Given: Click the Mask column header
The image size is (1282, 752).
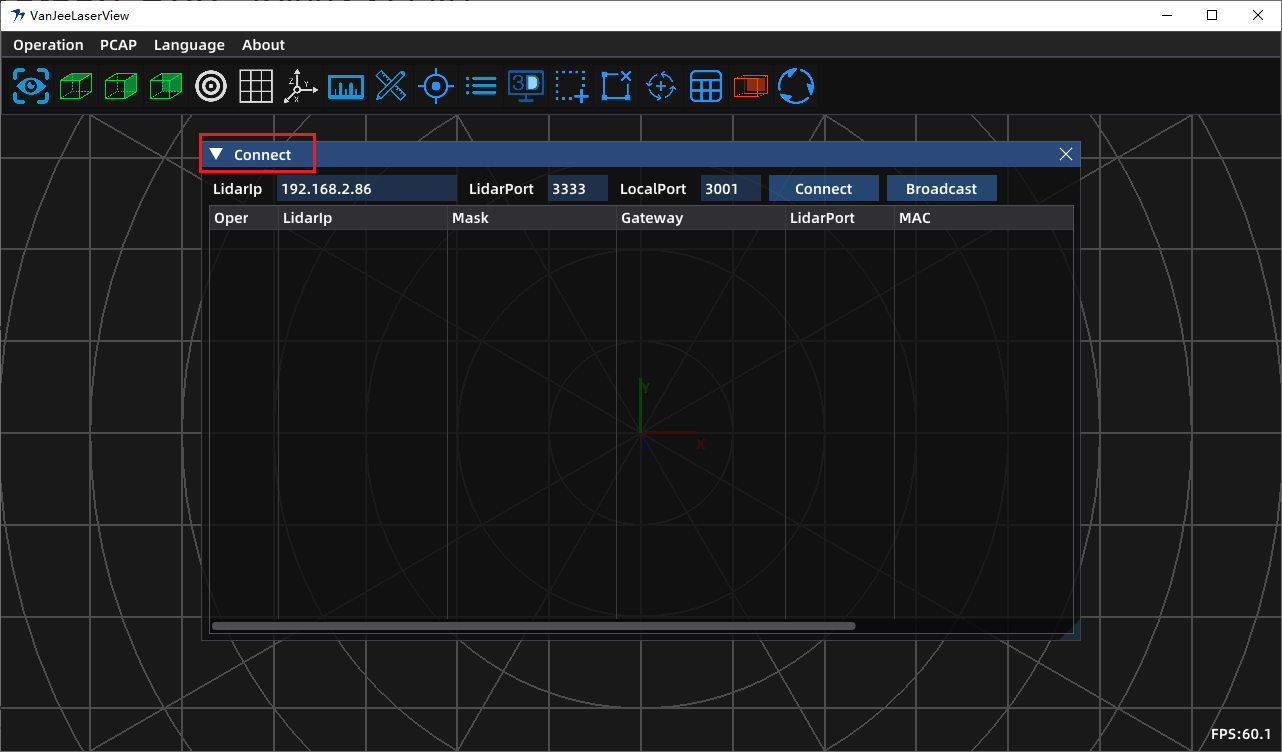Looking at the screenshot, I should (532, 218).
